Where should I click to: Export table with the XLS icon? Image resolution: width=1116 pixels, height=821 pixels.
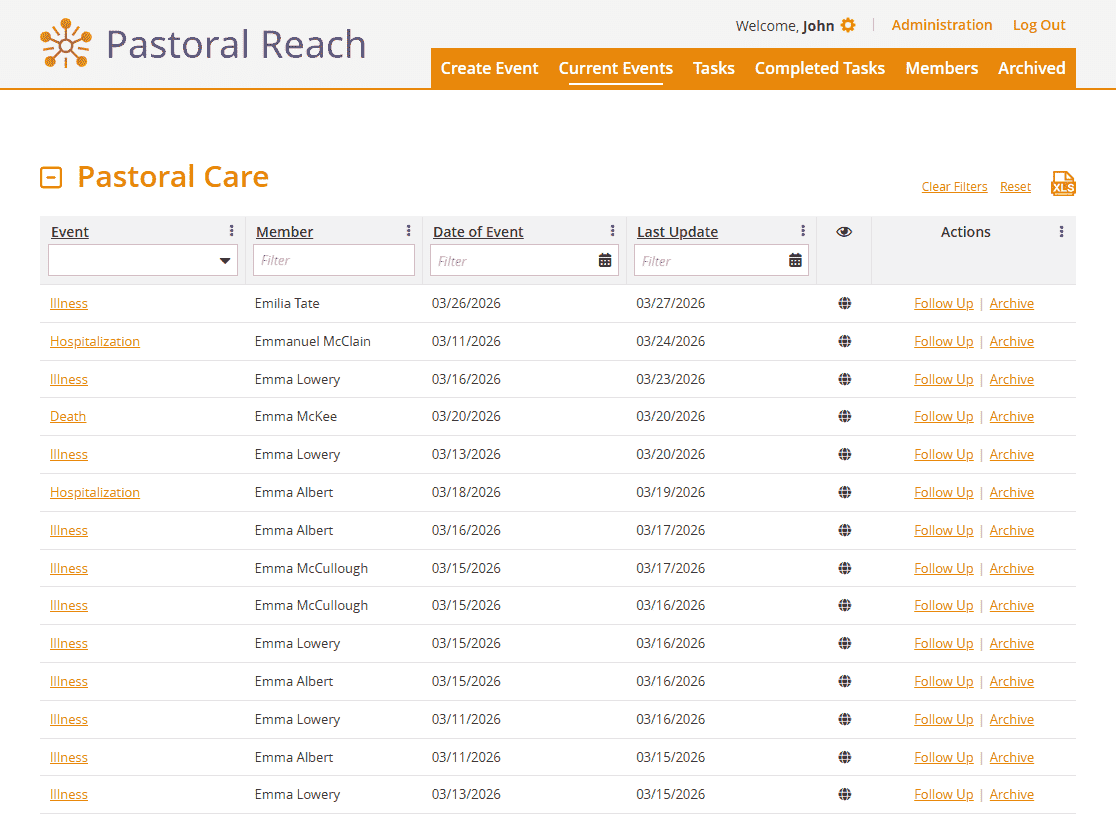pos(1063,184)
